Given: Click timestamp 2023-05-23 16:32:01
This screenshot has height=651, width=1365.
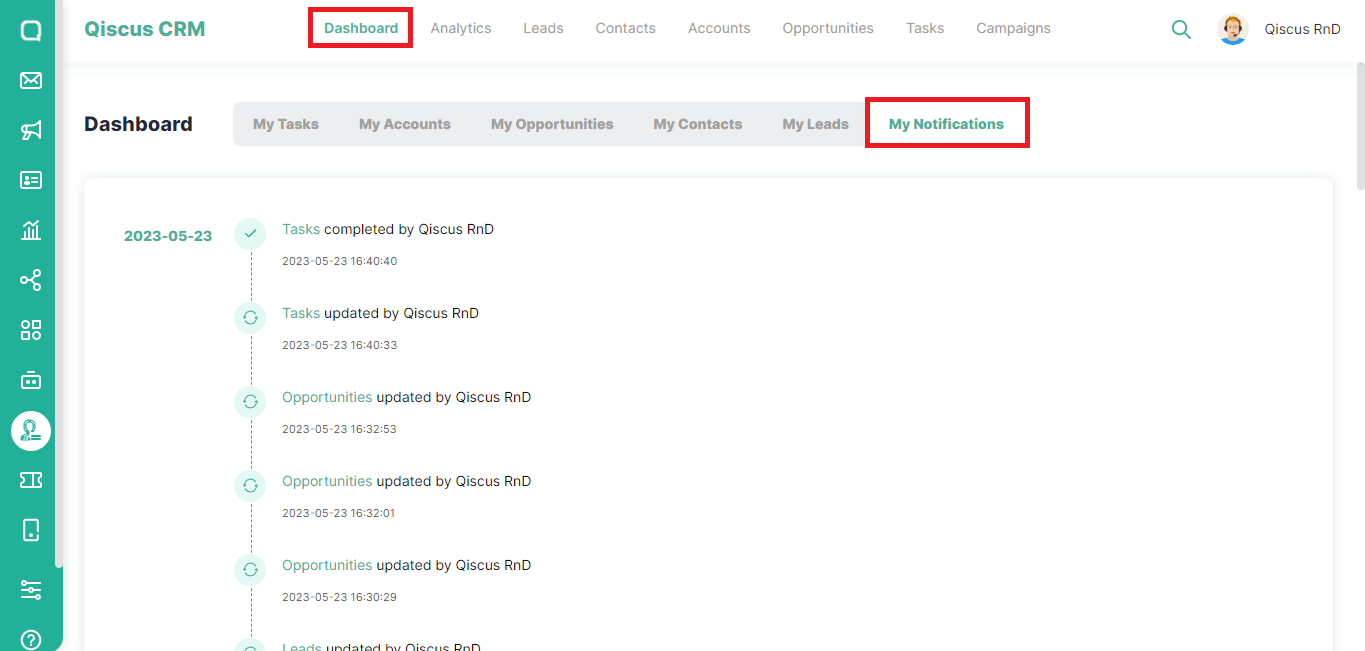Looking at the screenshot, I should (340, 513).
